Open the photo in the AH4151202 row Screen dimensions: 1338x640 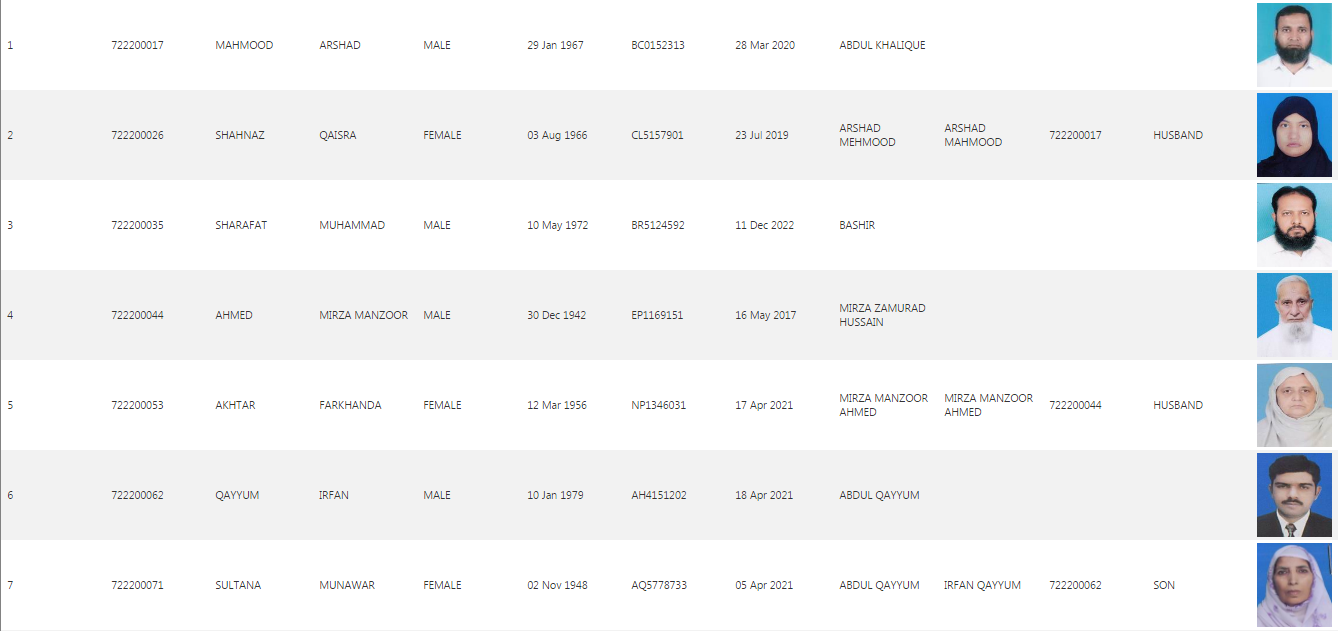(x=1294, y=495)
